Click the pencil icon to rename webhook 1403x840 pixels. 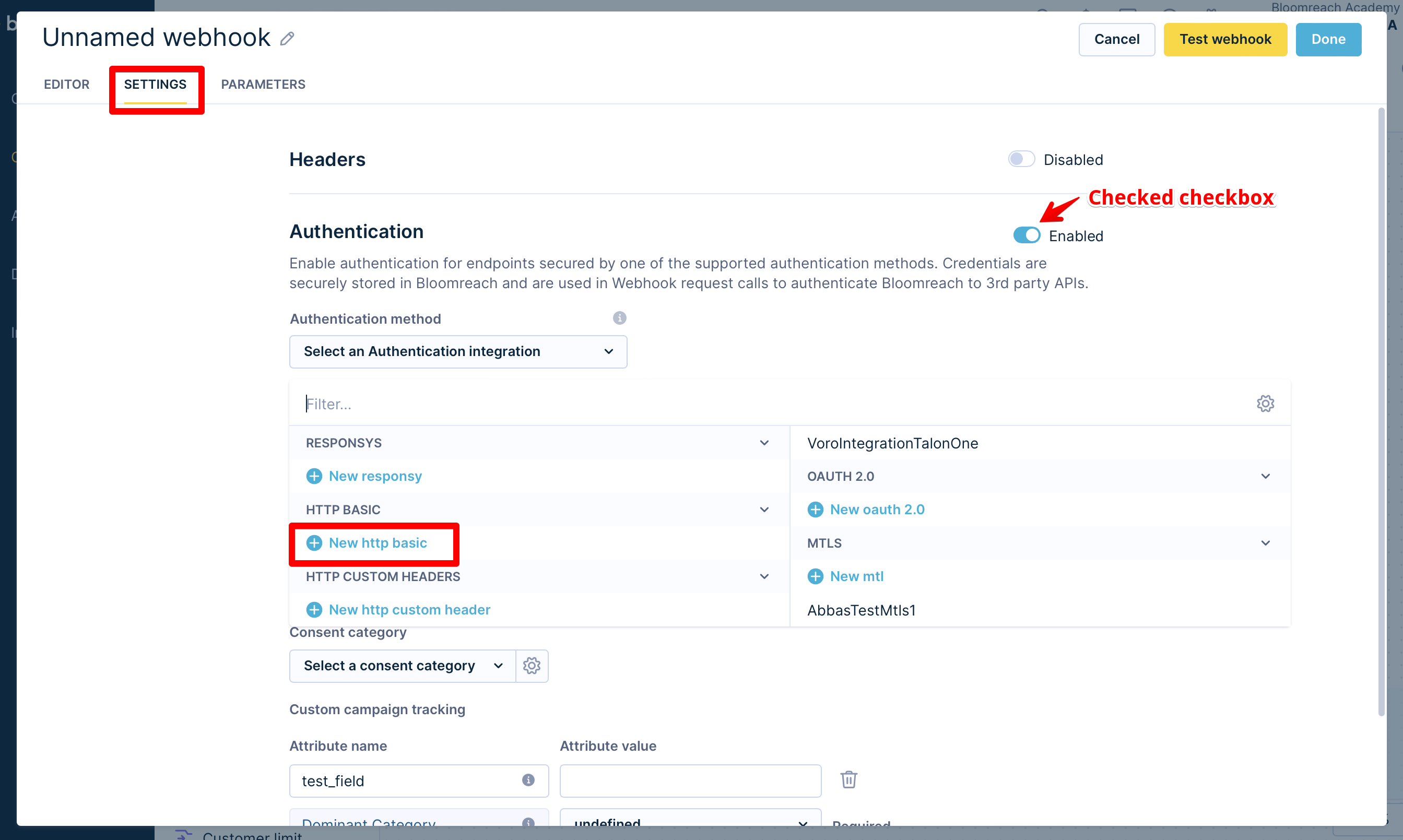click(x=287, y=39)
